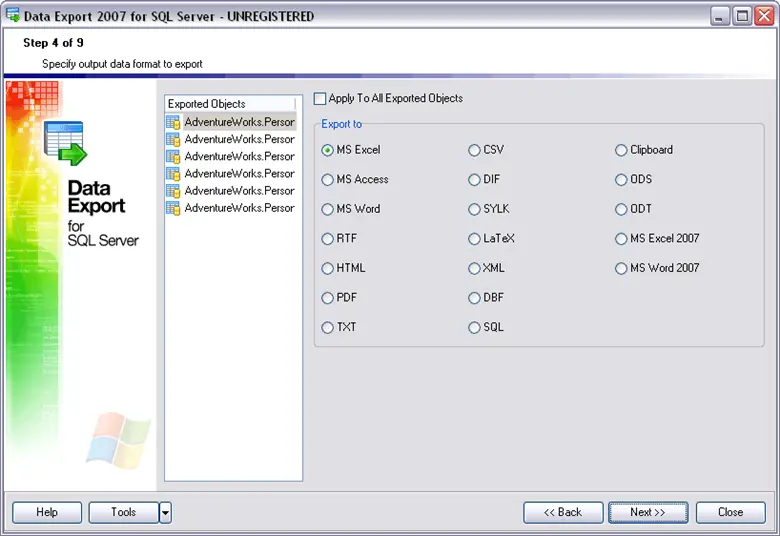Select the sixth AdventureWorks.Person row text
This screenshot has height=536, width=780.
239,208
